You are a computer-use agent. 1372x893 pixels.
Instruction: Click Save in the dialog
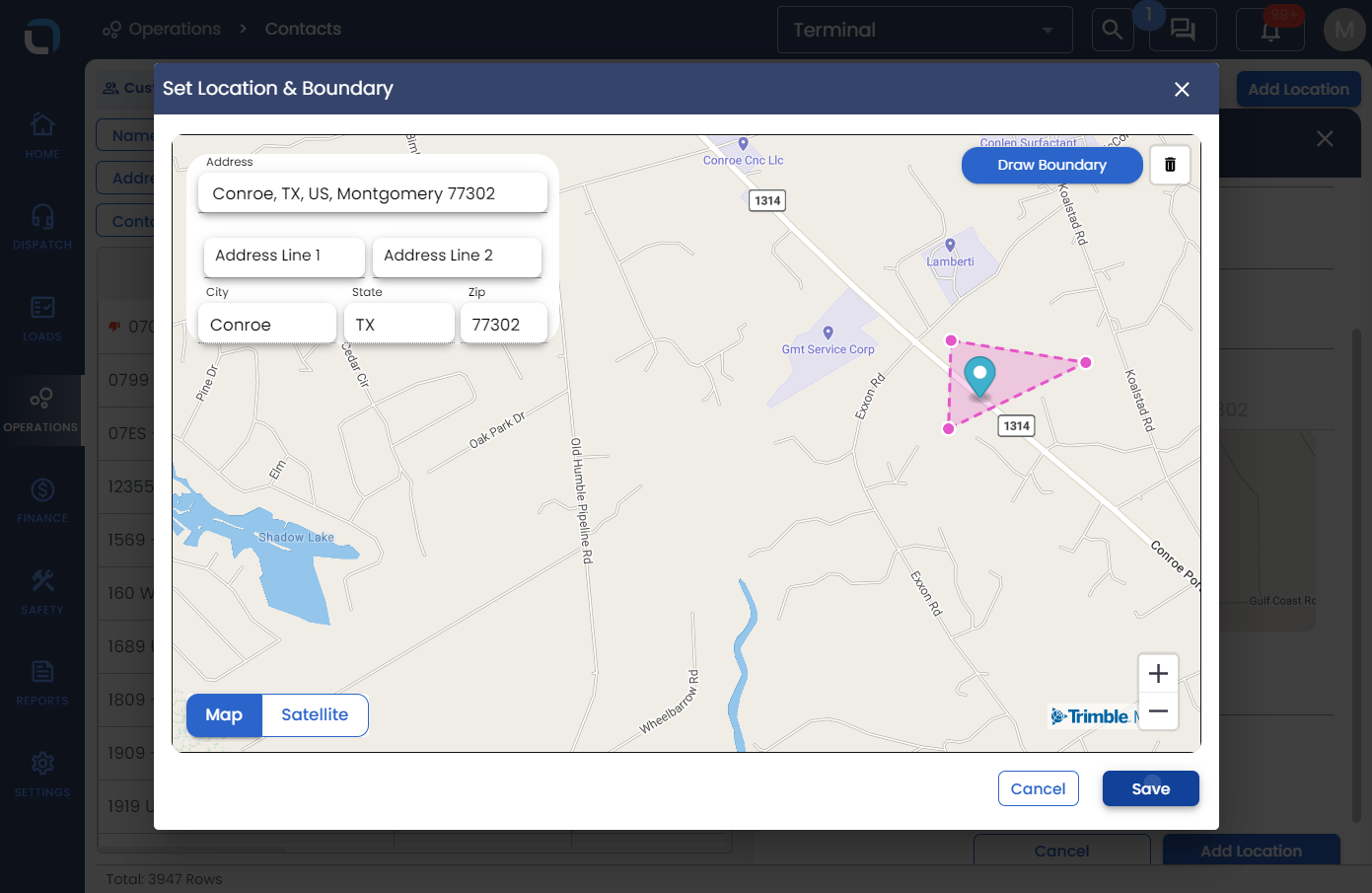1150,788
